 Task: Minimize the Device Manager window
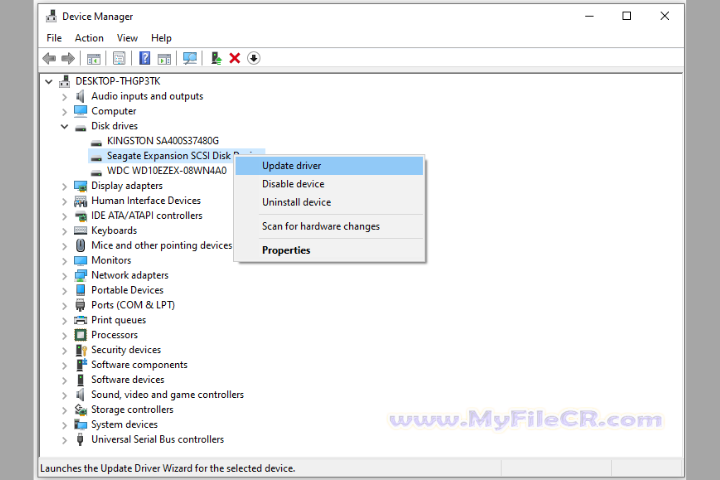(590, 16)
